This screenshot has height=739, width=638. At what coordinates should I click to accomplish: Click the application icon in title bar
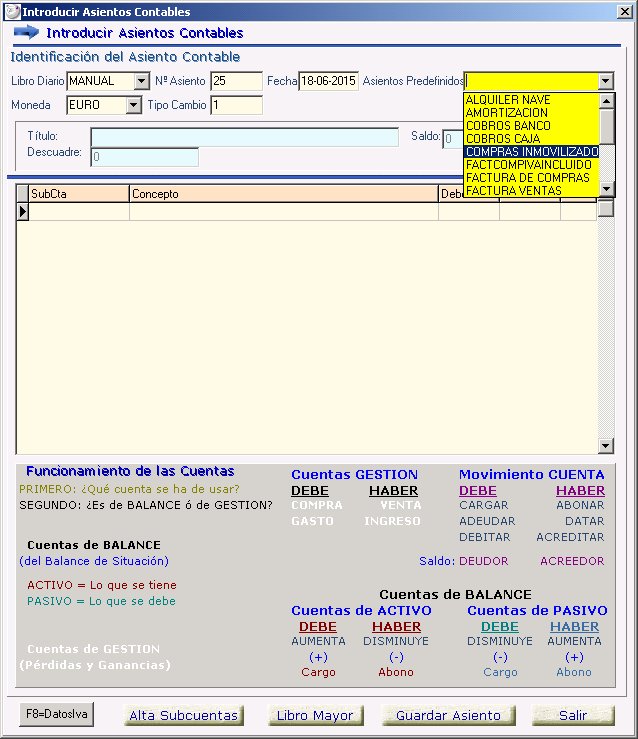pos(13,12)
